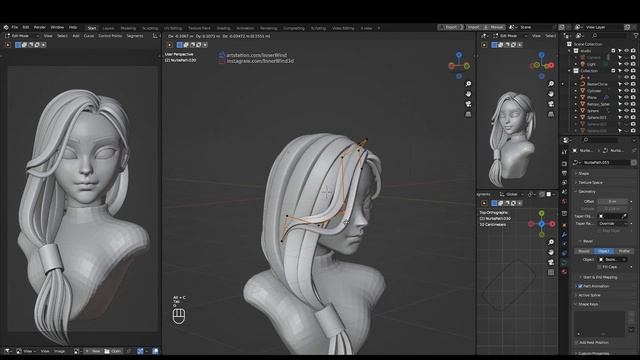This screenshot has height=360, width=640.
Task: Click the blue Z axis on main viewport gizmo
Action: coord(459,55)
